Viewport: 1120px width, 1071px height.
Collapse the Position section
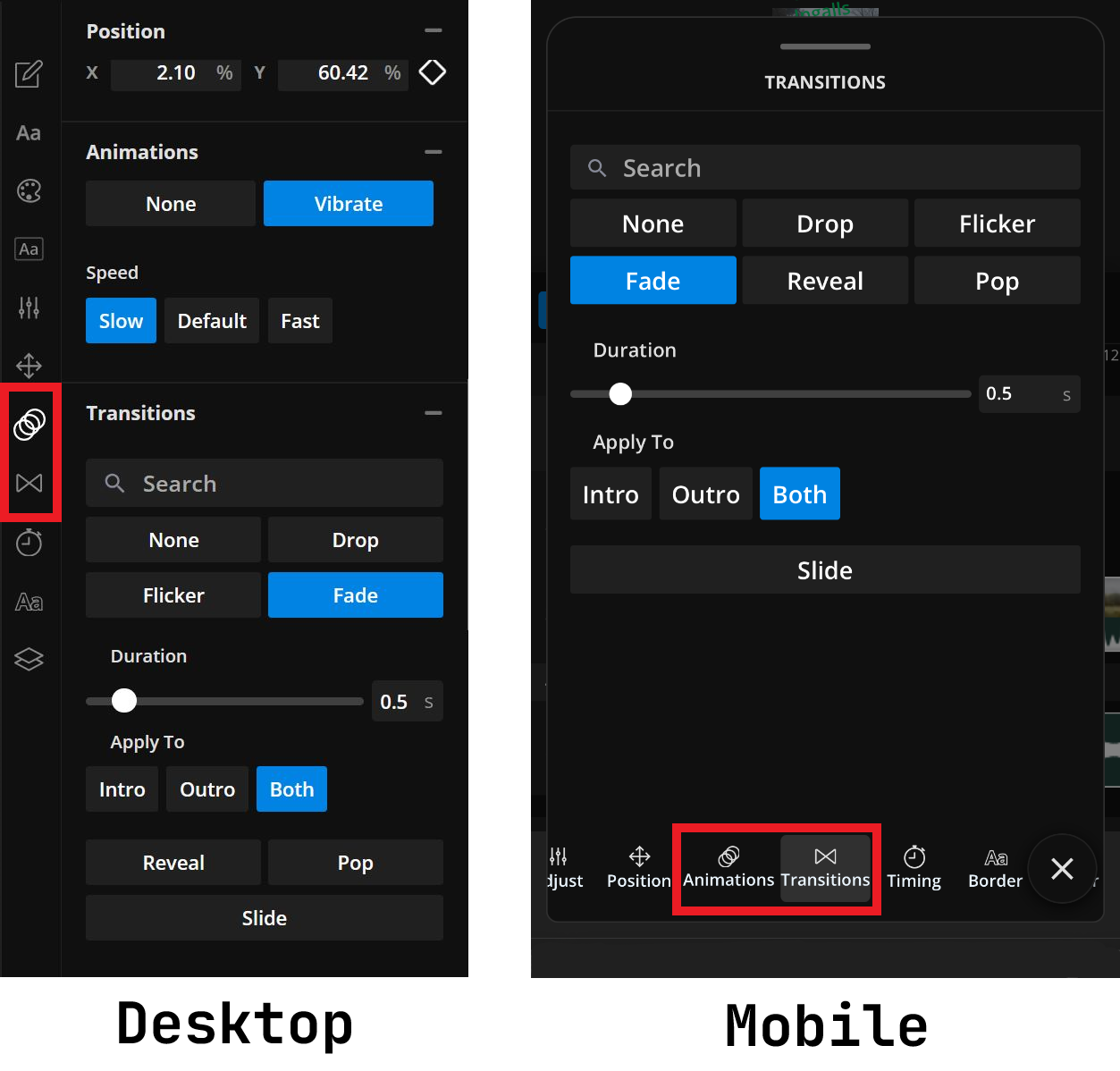tap(434, 31)
